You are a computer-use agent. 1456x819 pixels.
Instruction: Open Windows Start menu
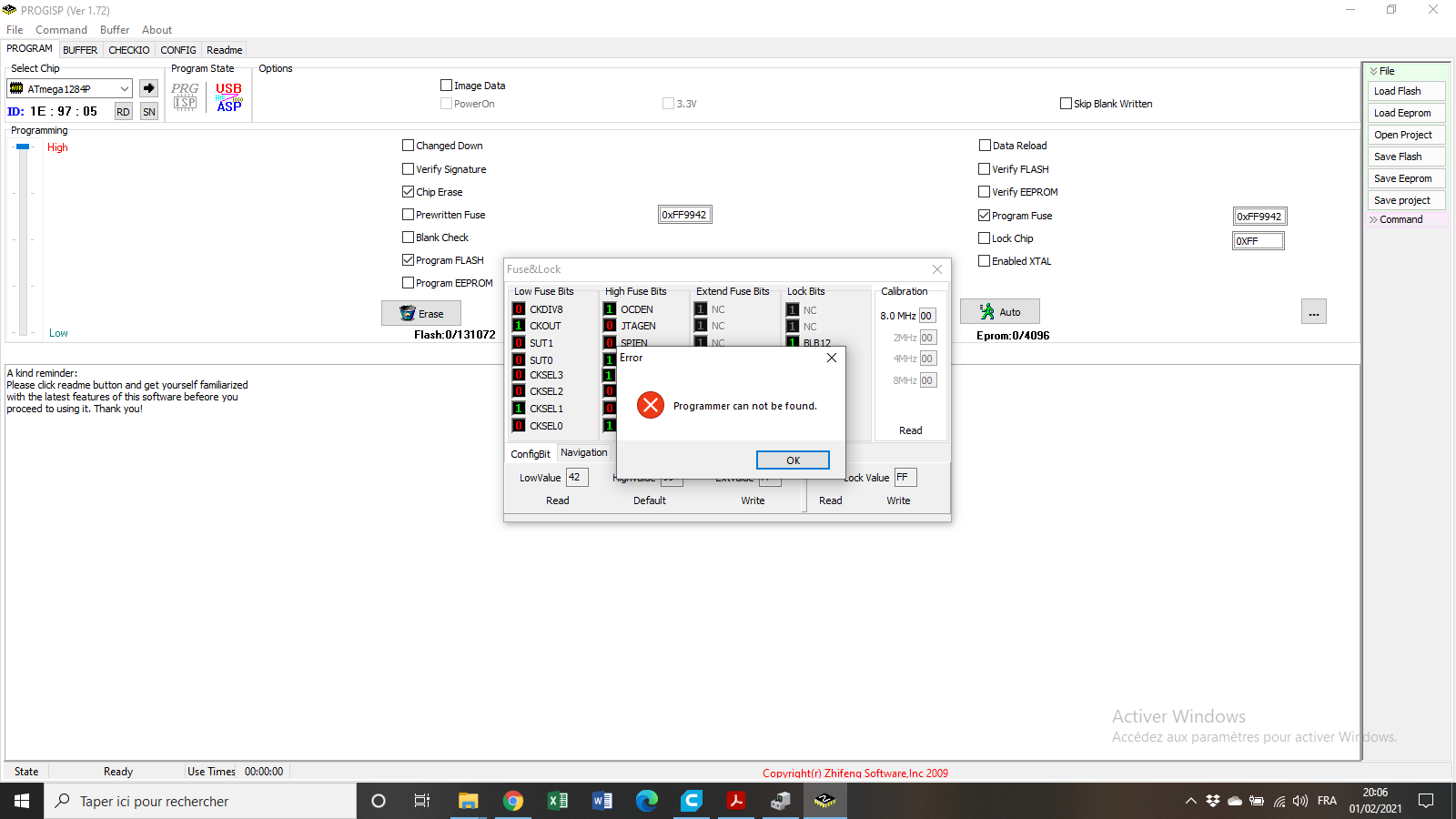22,801
